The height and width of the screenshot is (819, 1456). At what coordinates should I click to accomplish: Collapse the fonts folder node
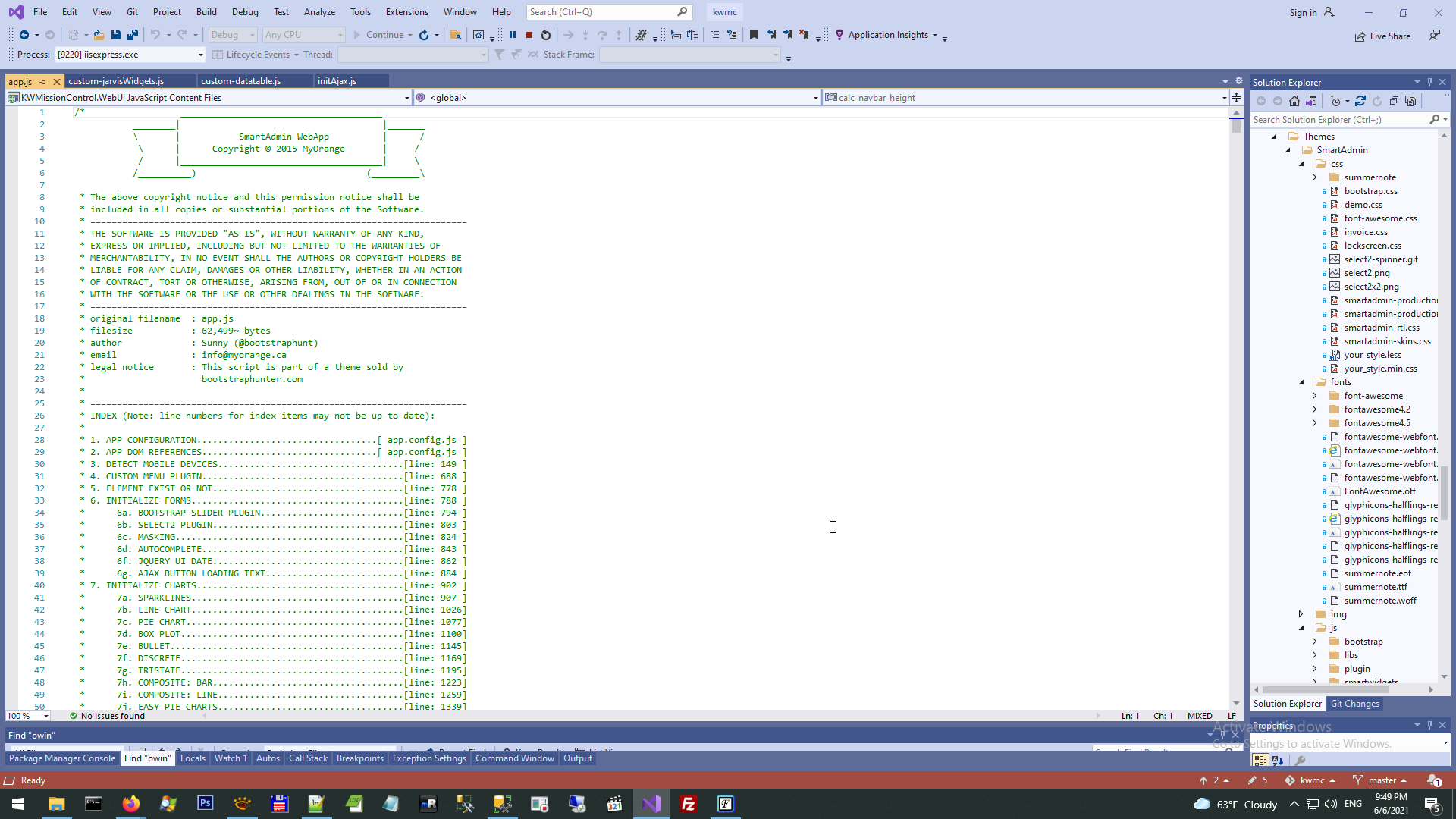coord(1301,382)
